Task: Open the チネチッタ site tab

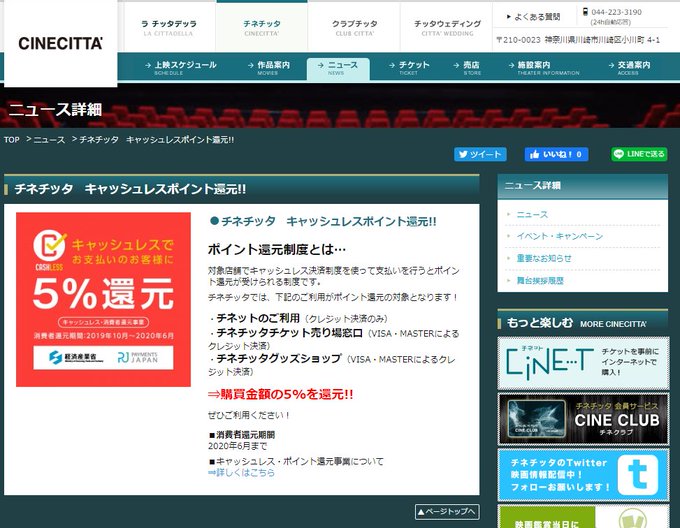Action: (262, 27)
